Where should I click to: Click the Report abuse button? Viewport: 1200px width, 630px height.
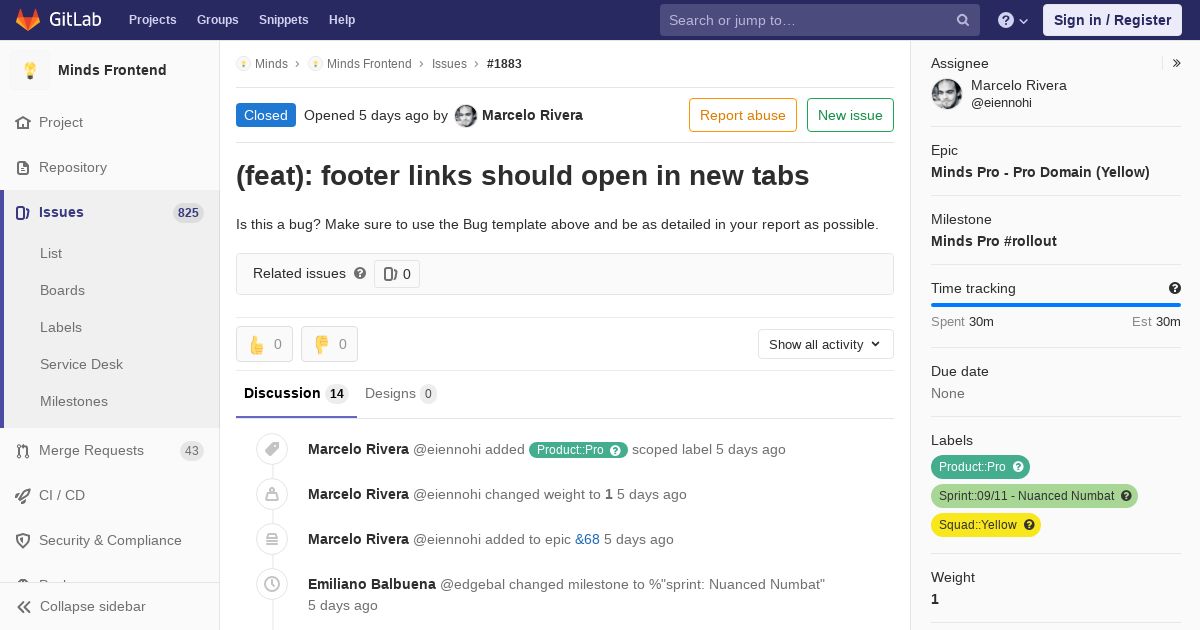click(743, 115)
